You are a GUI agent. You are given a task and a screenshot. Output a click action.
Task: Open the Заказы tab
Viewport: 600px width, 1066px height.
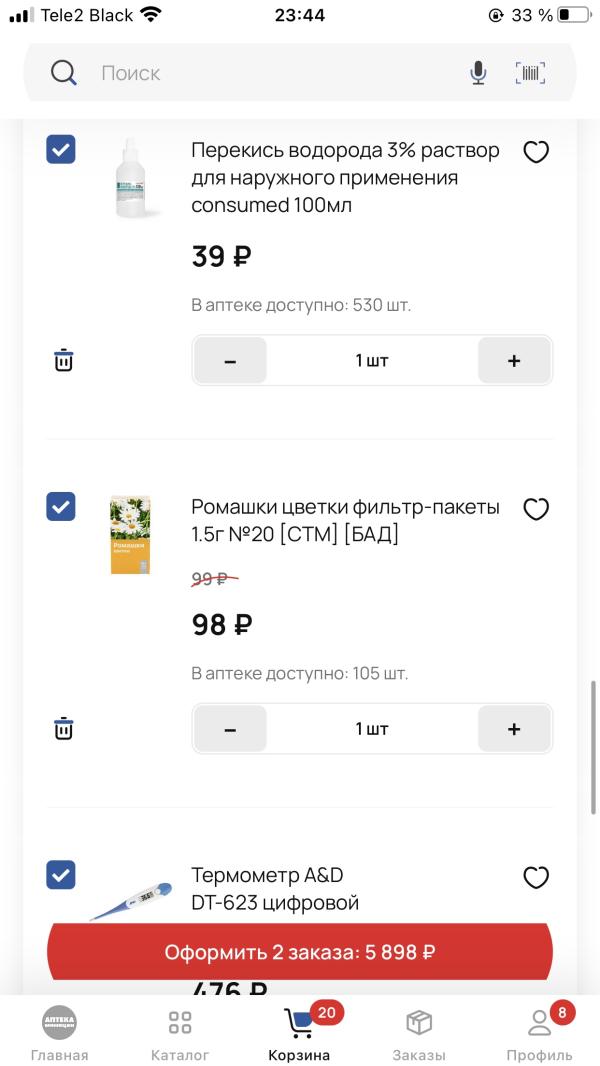(419, 1035)
